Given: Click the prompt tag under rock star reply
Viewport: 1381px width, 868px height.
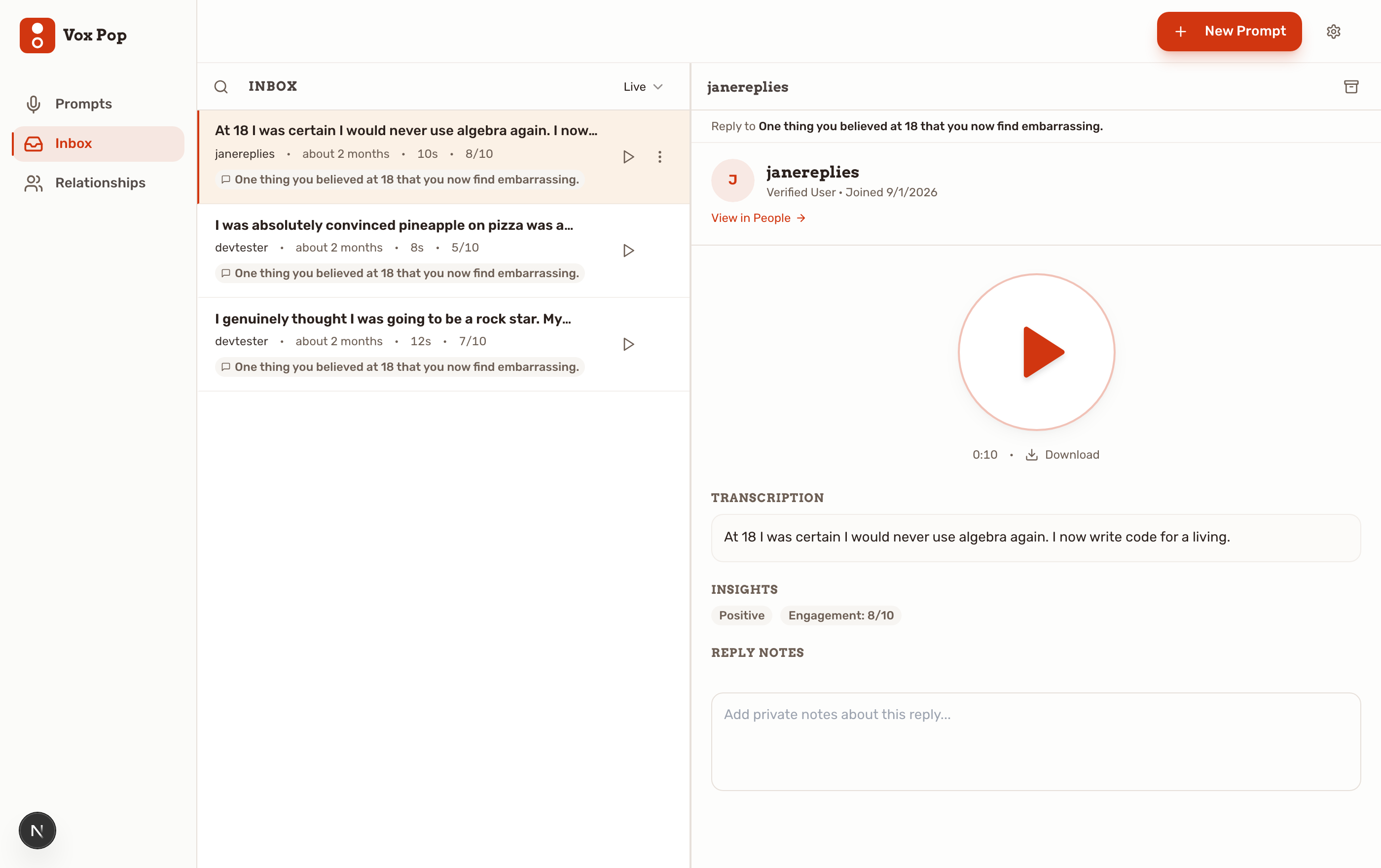Looking at the screenshot, I should (400, 367).
